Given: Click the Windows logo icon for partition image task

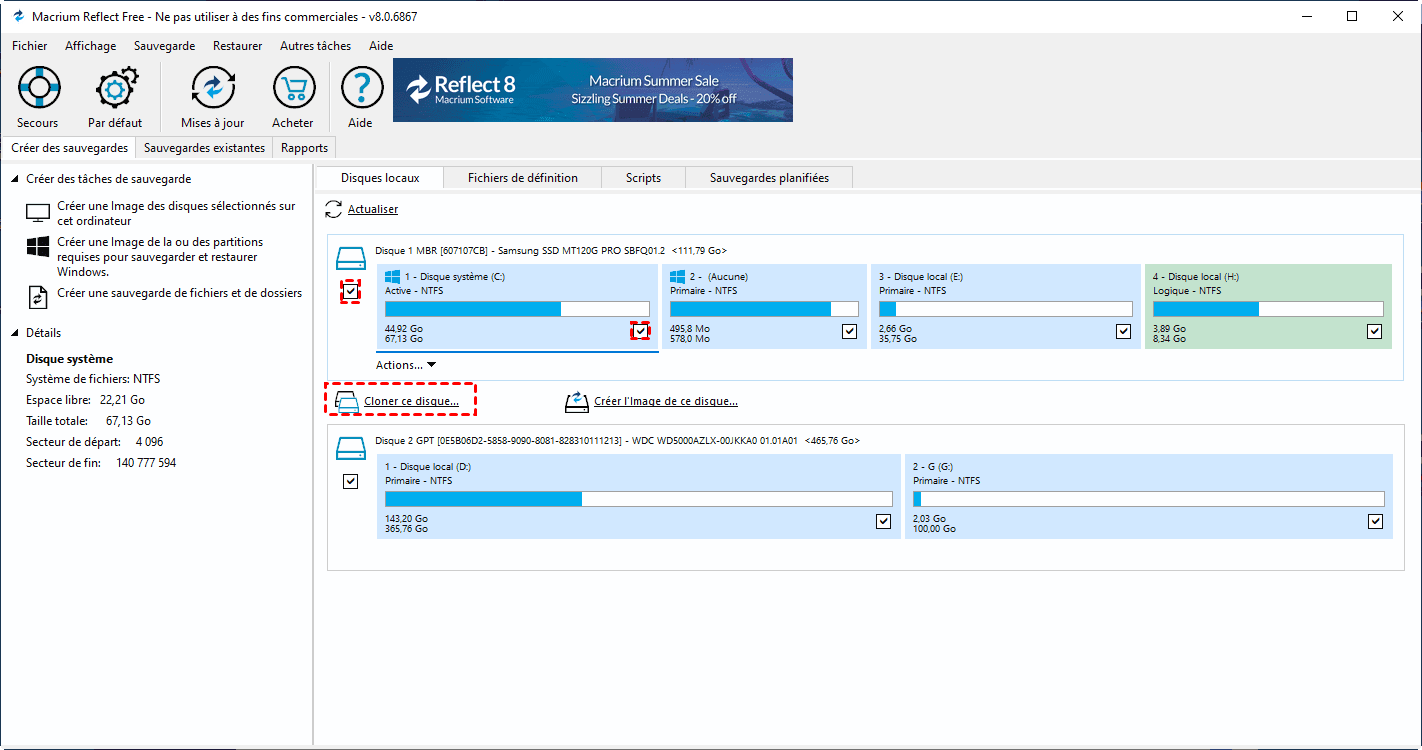Looking at the screenshot, I should point(38,247).
